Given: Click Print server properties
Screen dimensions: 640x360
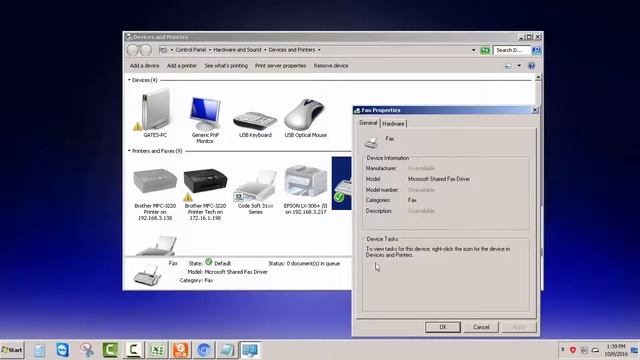Looking at the screenshot, I should [x=280, y=66].
